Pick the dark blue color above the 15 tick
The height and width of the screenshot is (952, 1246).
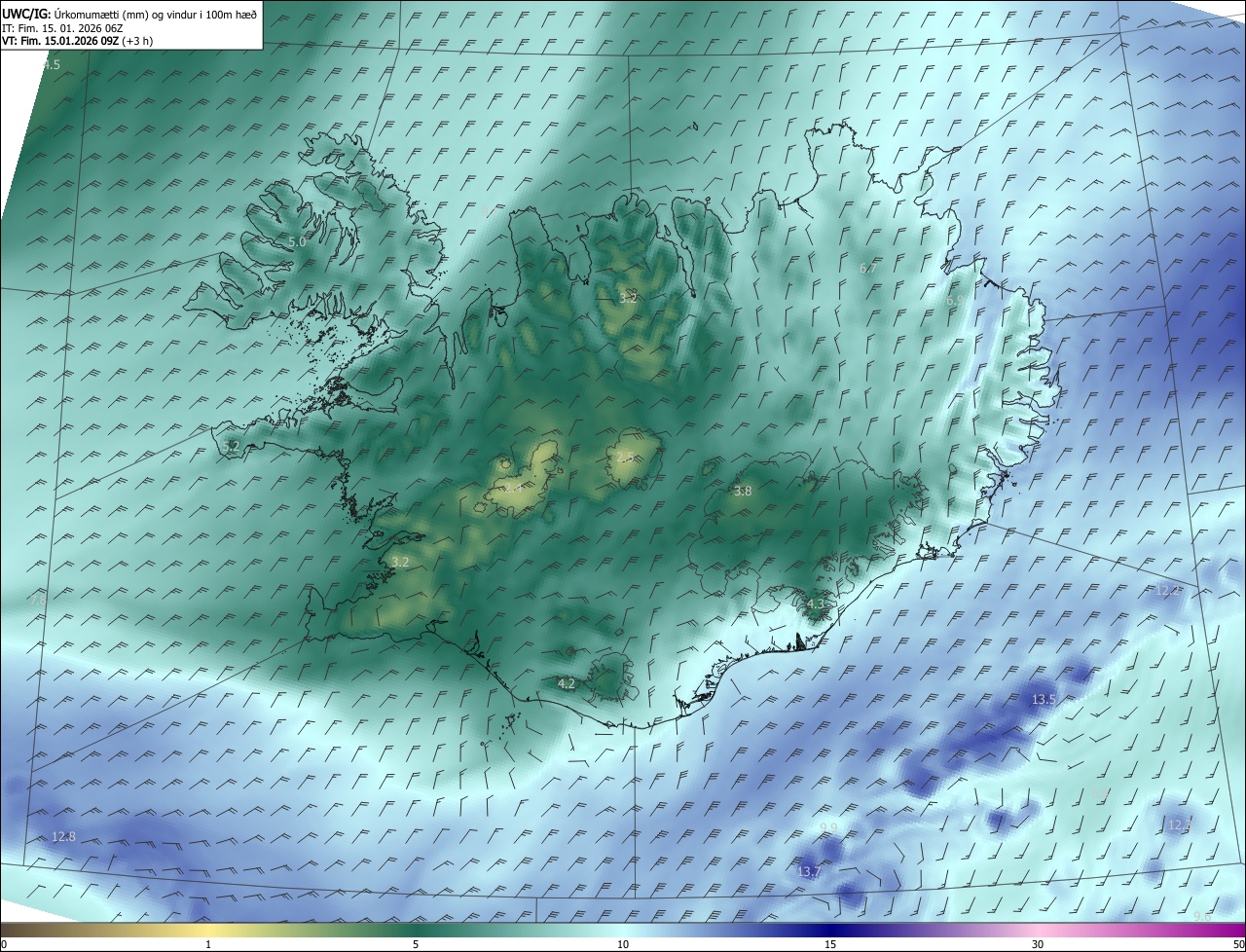830,930
